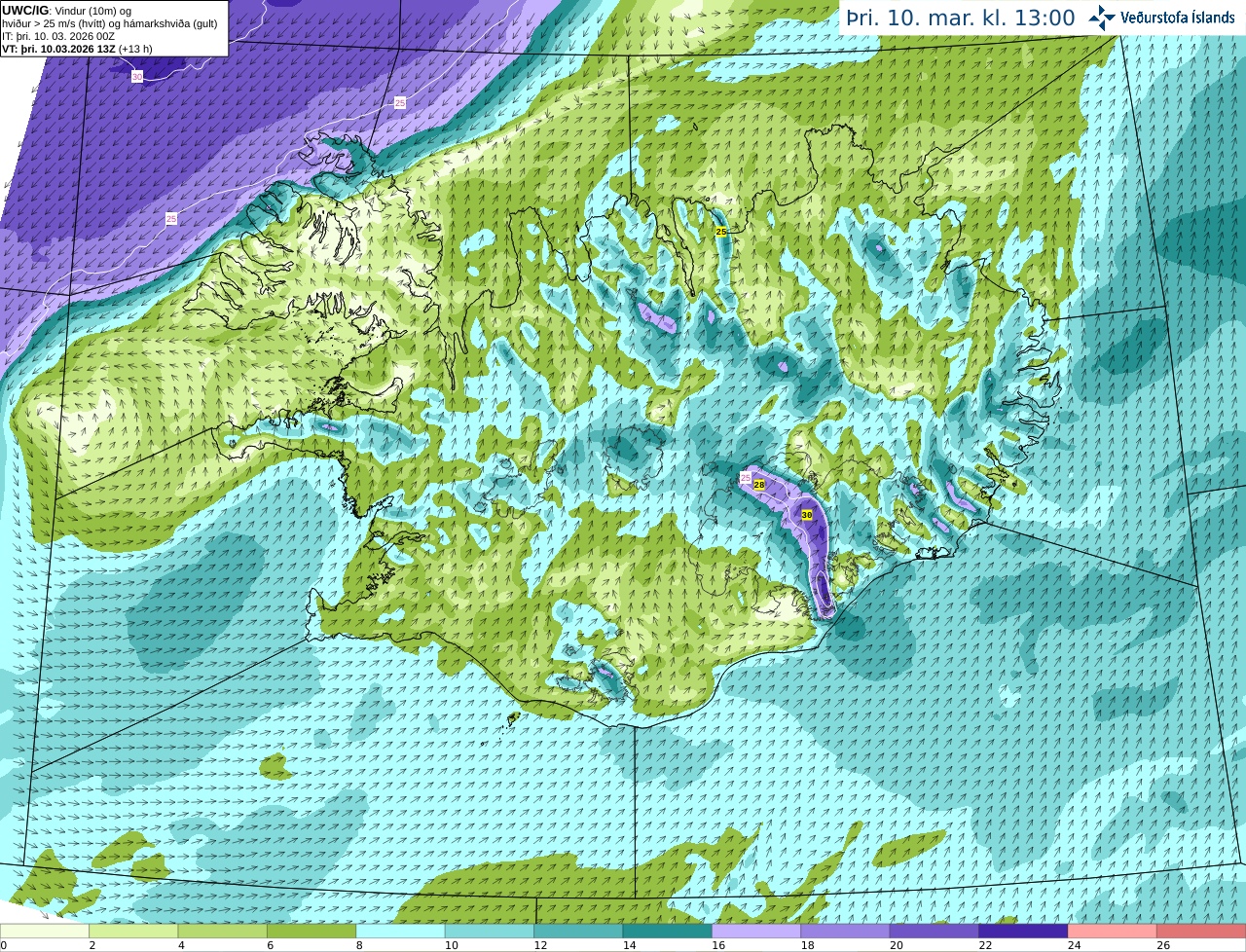Pick the 2–4 m/s light green swatch
This screenshot has height=952, width=1246.
click(133, 932)
